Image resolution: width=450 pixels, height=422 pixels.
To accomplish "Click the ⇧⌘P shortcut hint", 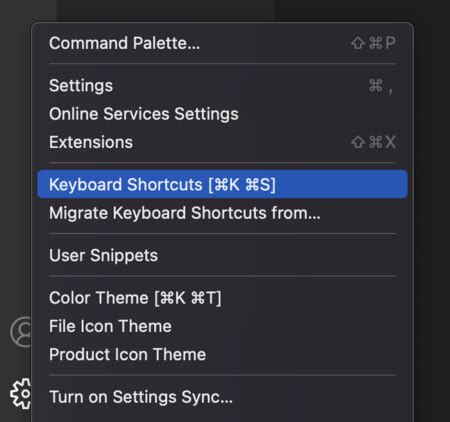I will click(x=373, y=43).
